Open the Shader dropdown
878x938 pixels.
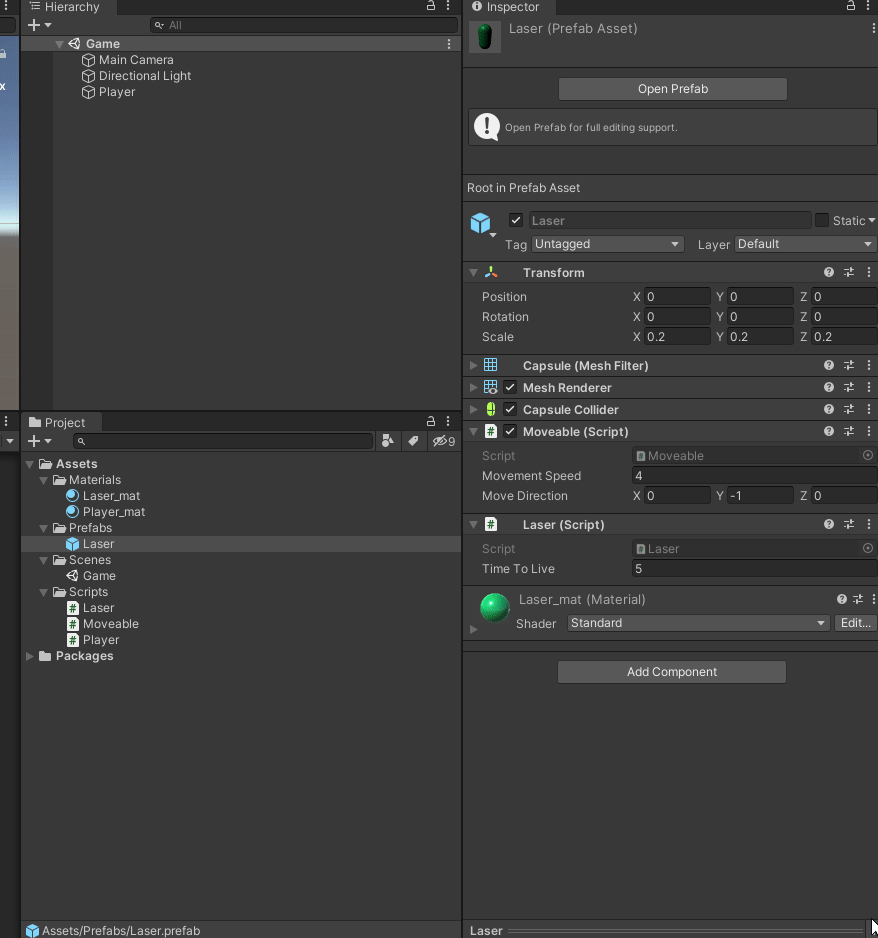(698, 623)
